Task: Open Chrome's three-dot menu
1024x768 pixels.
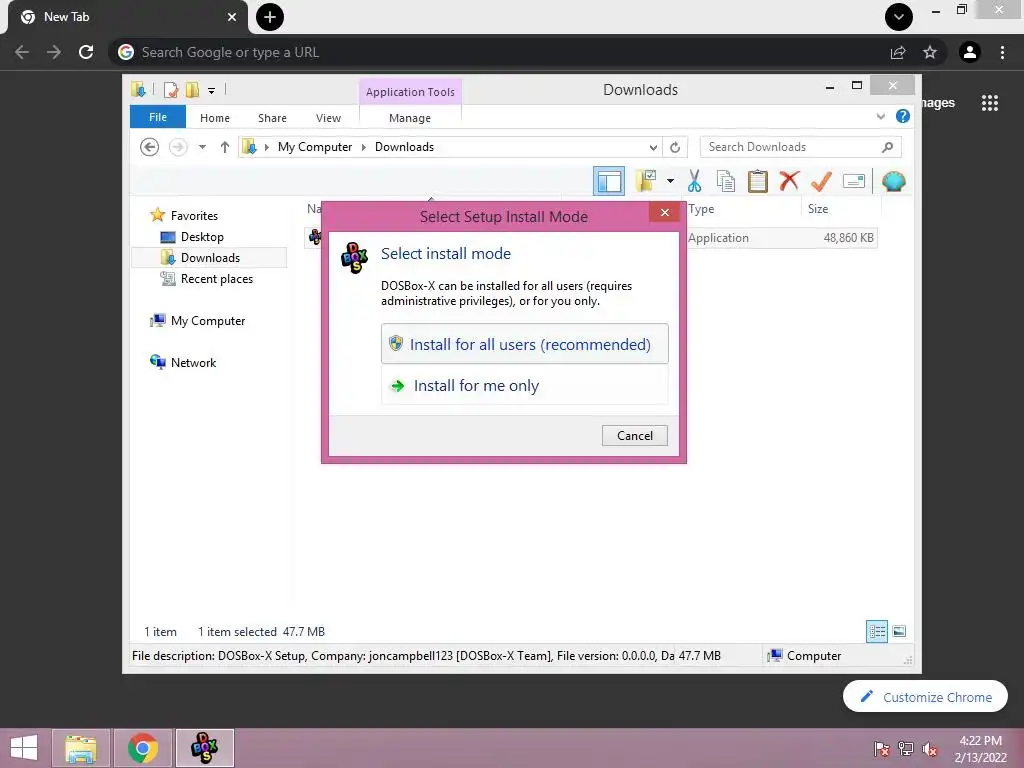Action: pos(1002,52)
